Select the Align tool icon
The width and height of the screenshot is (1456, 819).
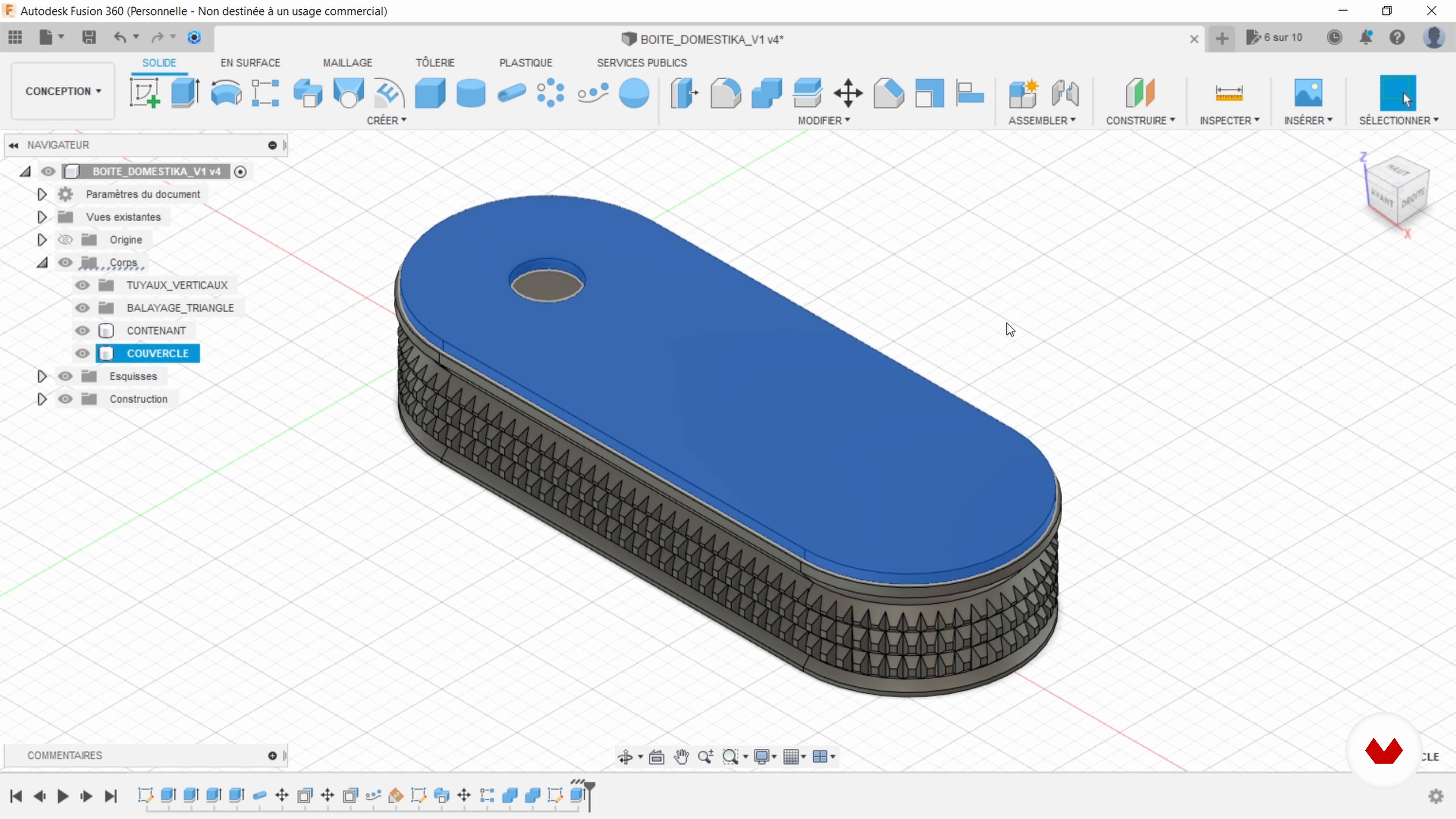coord(970,93)
